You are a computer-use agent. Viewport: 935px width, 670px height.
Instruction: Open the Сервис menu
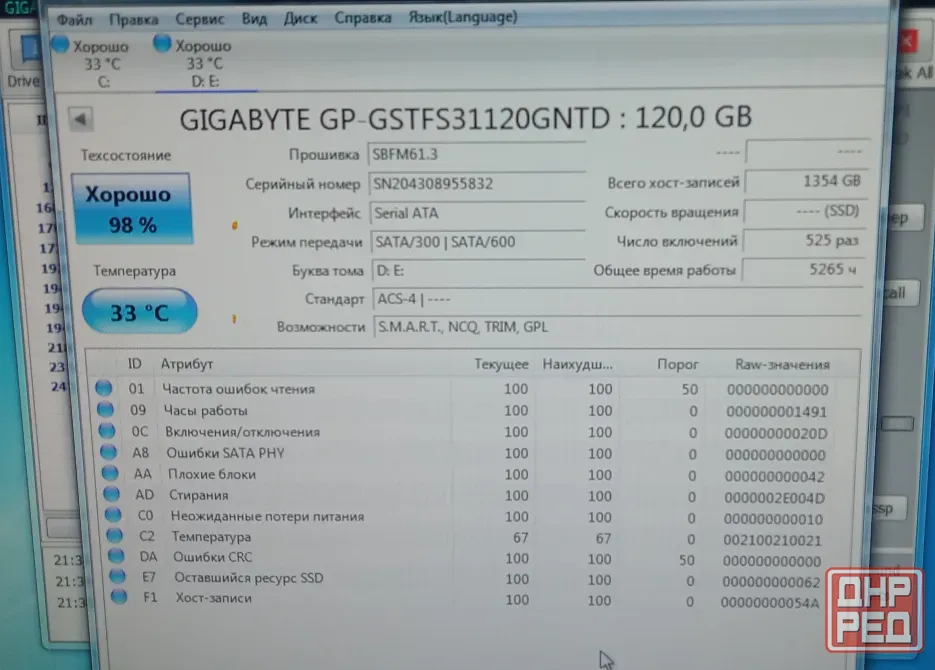pos(200,19)
